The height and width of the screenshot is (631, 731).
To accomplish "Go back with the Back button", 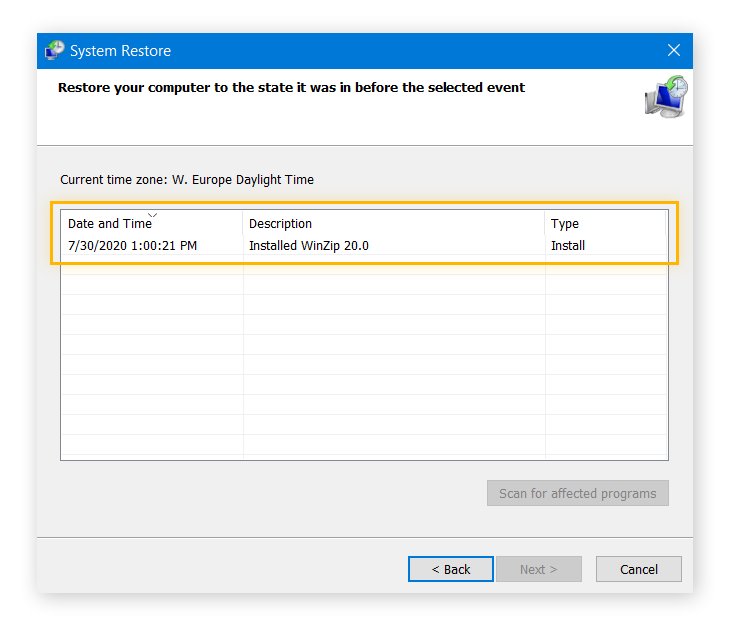I will pos(451,569).
